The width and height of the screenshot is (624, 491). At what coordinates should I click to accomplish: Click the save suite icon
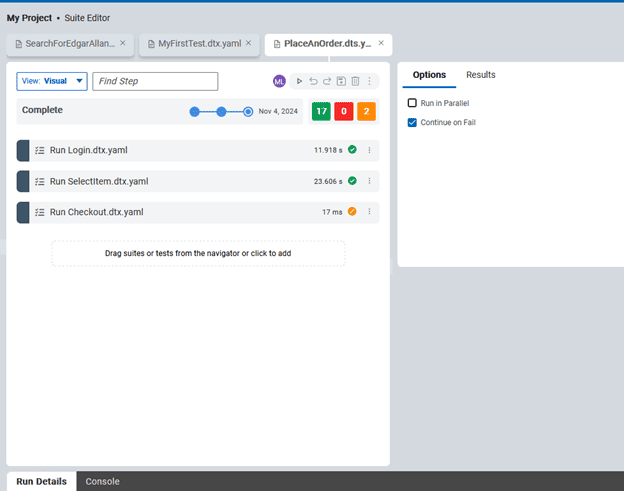[341, 81]
